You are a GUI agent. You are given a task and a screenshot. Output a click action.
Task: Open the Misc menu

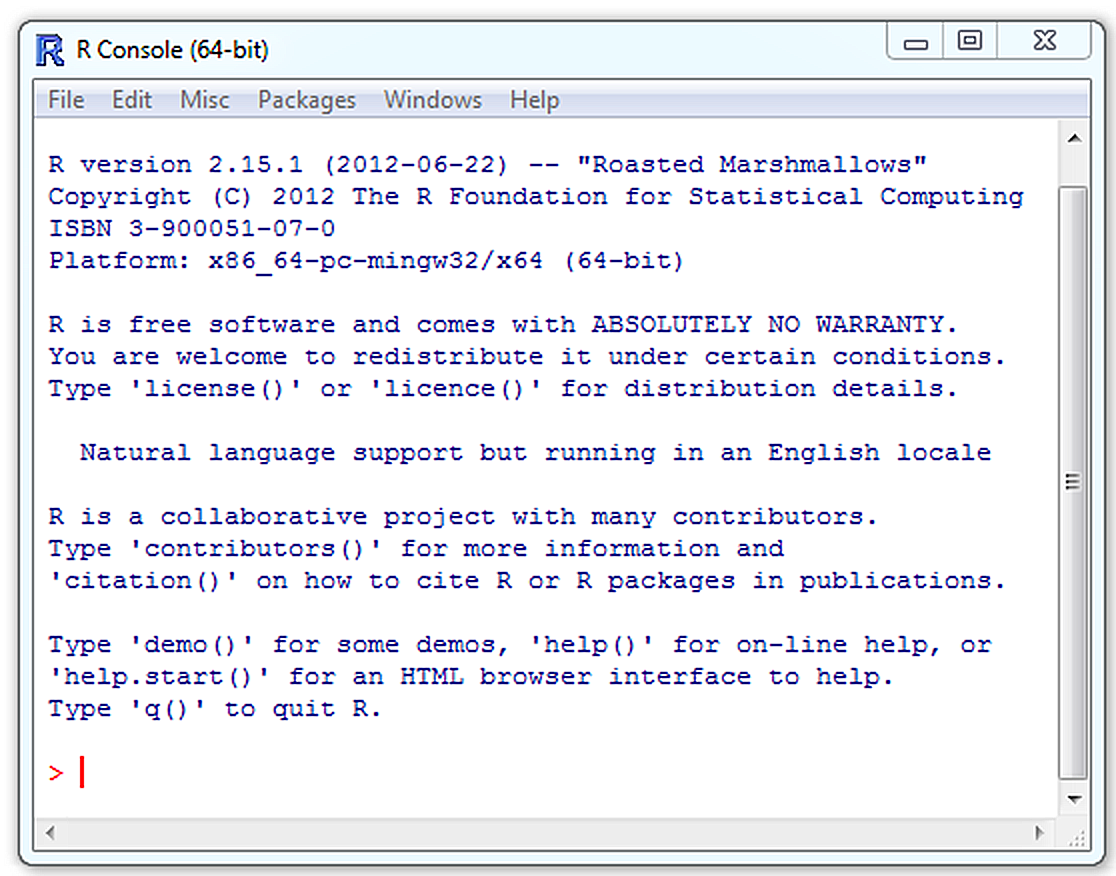tap(204, 100)
